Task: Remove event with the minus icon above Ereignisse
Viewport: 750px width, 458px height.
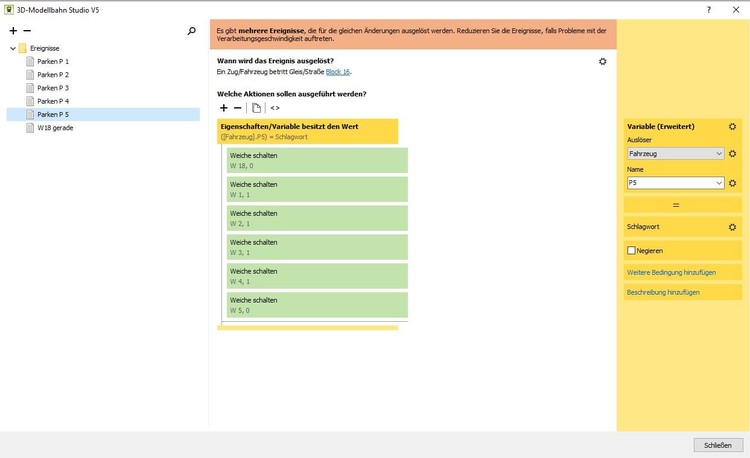Action: [x=27, y=31]
